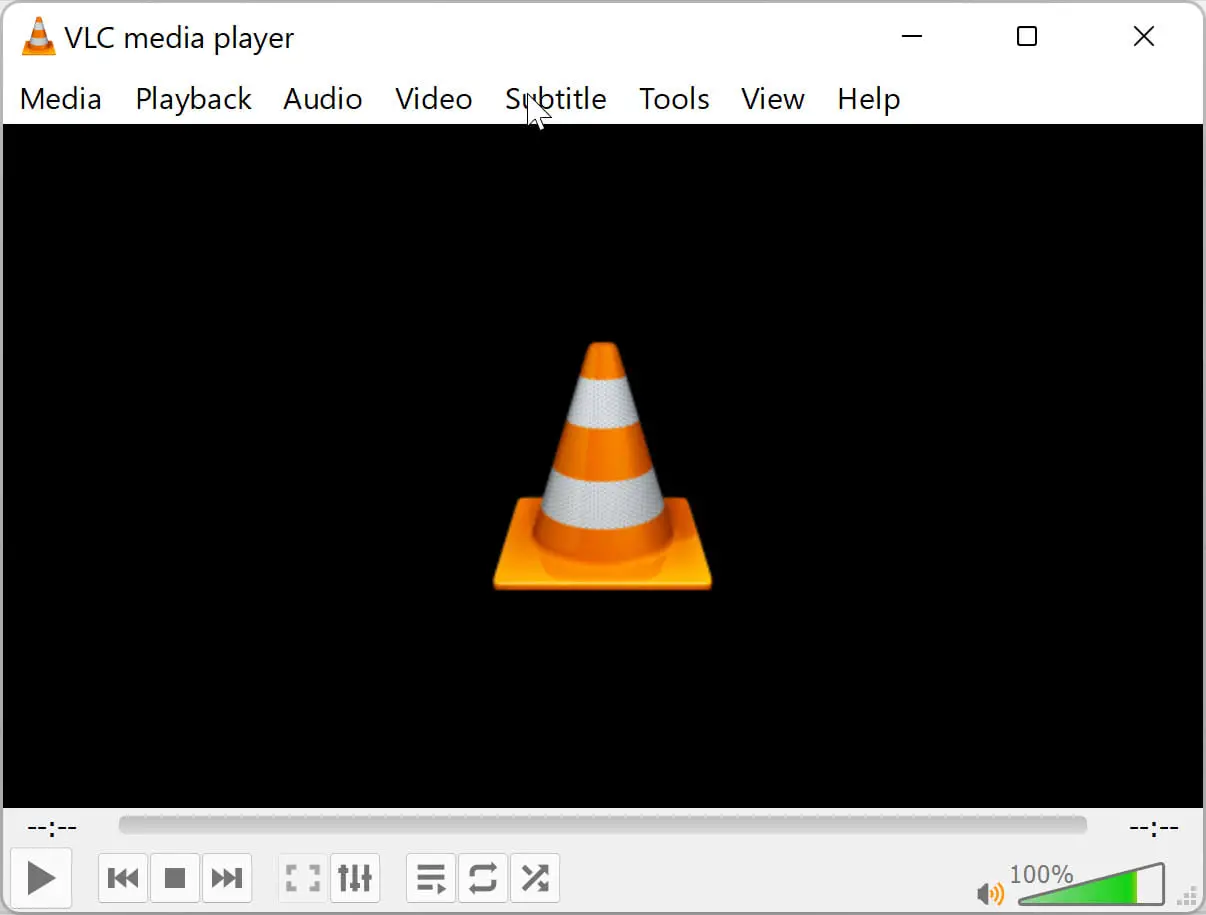The width and height of the screenshot is (1206, 915).
Task: Skip to previous media track
Action: [x=123, y=879]
